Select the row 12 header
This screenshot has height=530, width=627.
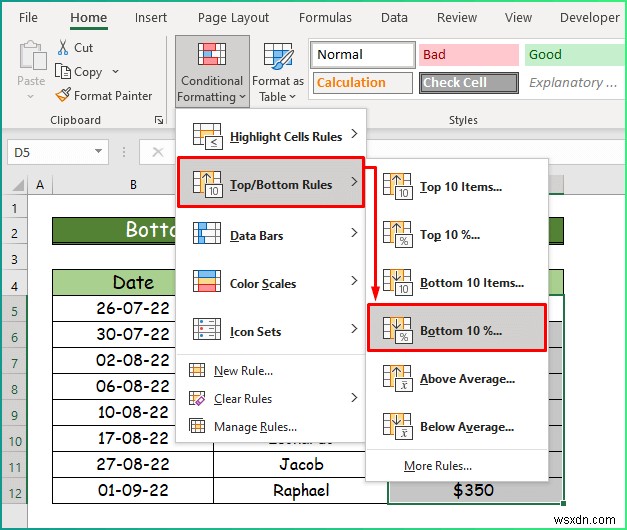(14, 493)
